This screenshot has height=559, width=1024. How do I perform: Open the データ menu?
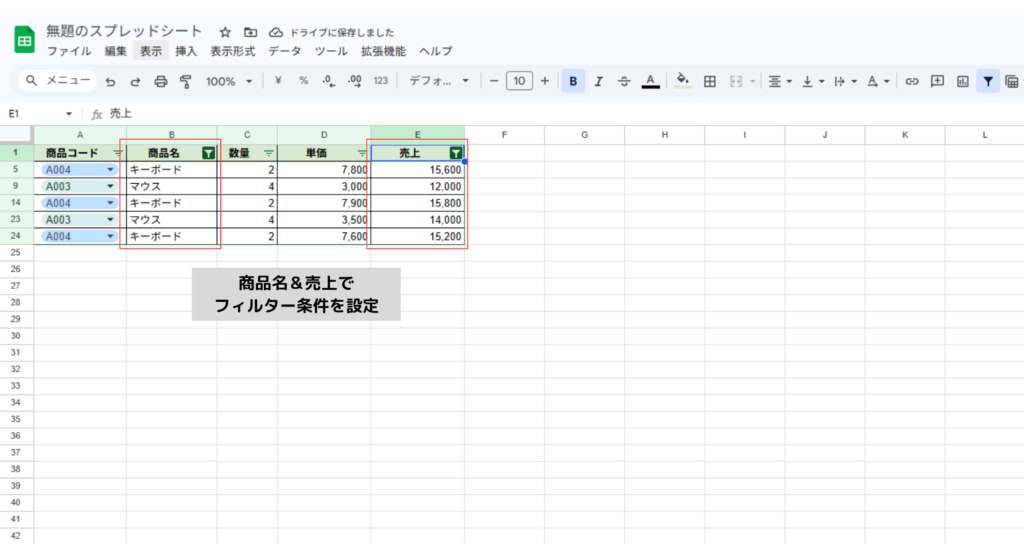coord(285,51)
